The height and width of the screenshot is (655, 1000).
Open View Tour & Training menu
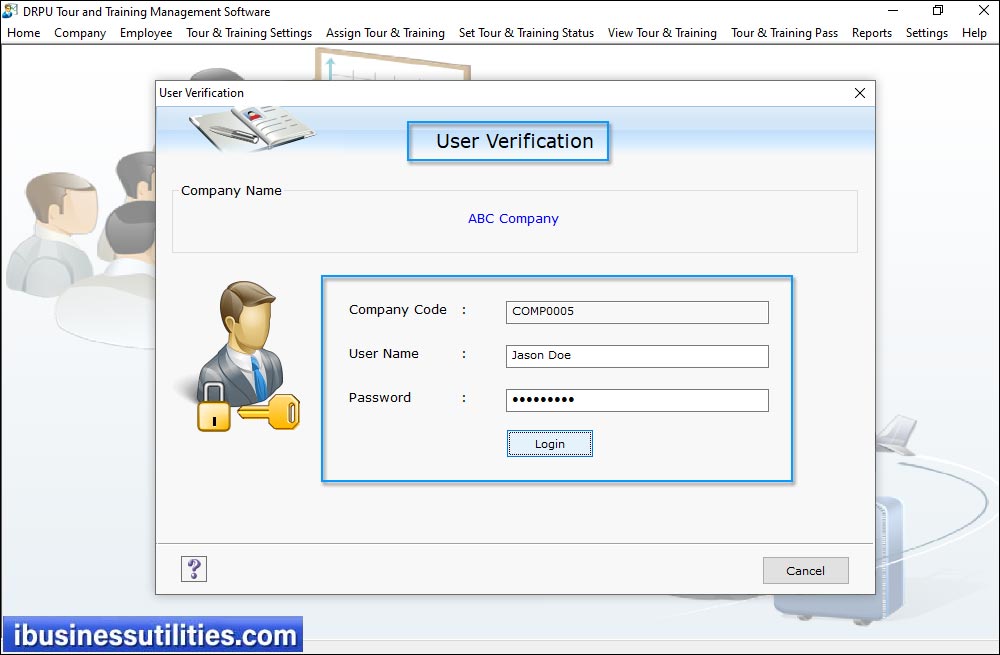662,33
